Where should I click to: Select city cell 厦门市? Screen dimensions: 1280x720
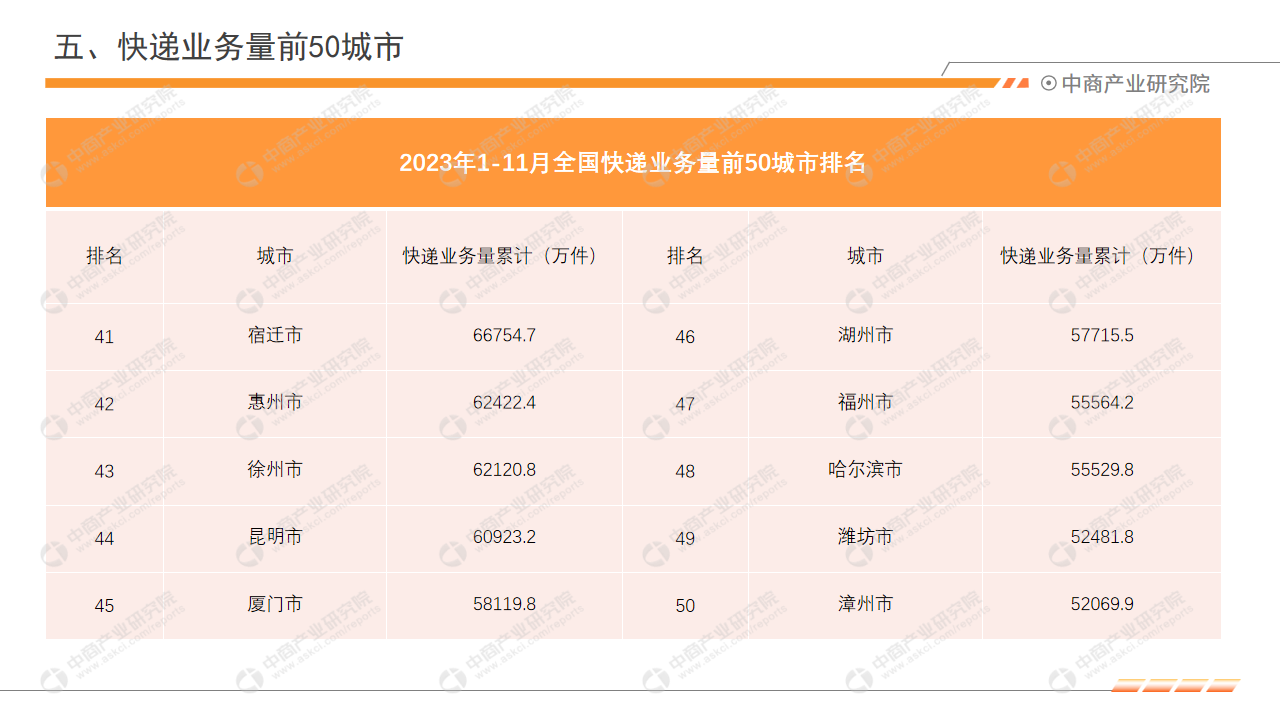[275, 604]
